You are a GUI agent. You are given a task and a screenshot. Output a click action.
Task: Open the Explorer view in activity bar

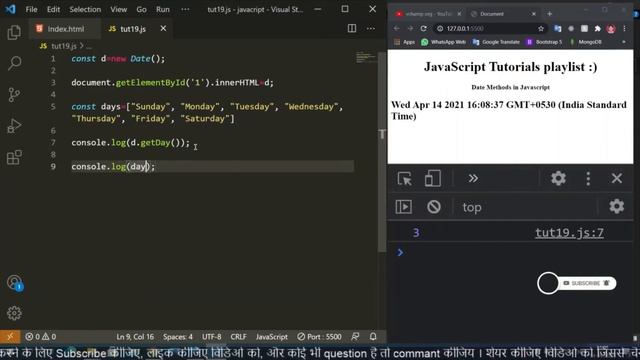[x=14, y=32]
